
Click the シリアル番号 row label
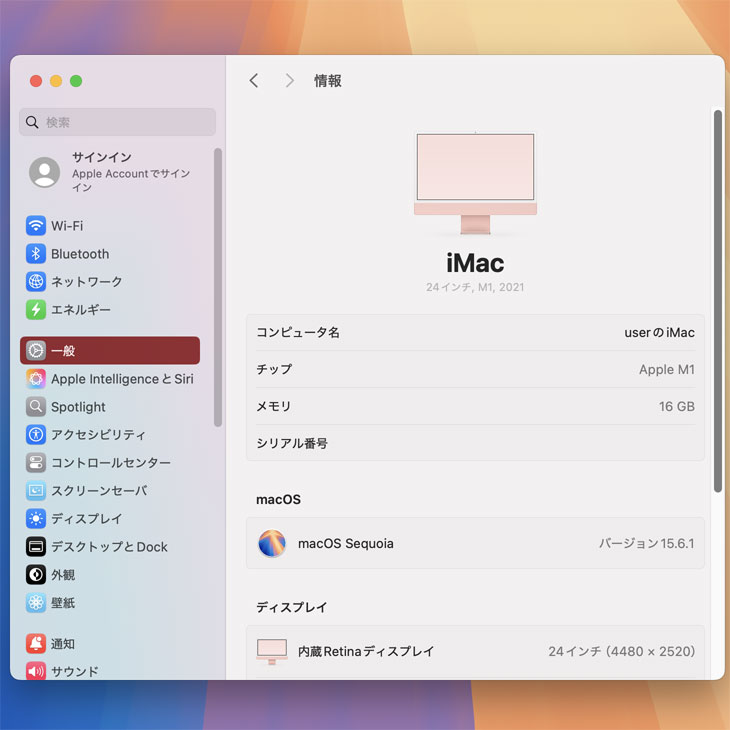(x=292, y=443)
